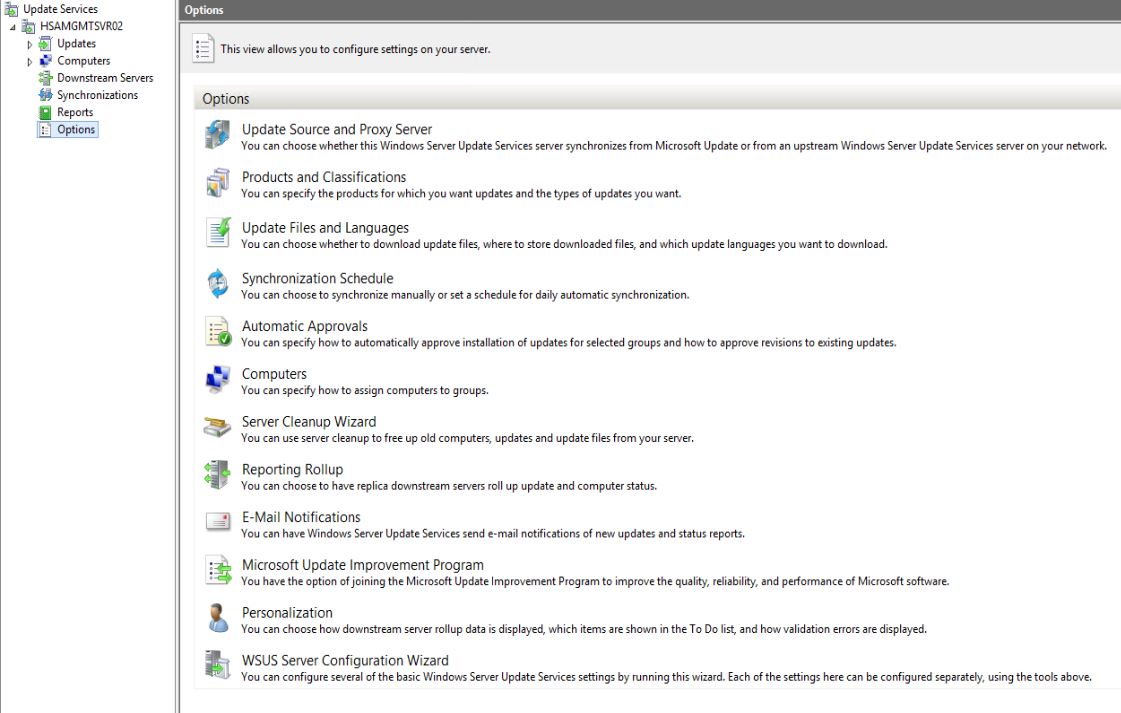Click 'You can specify how to assign computers to groups.'
Image resolution: width=1121 pixels, height=713 pixels.
pyautogui.click(x=365, y=390)
